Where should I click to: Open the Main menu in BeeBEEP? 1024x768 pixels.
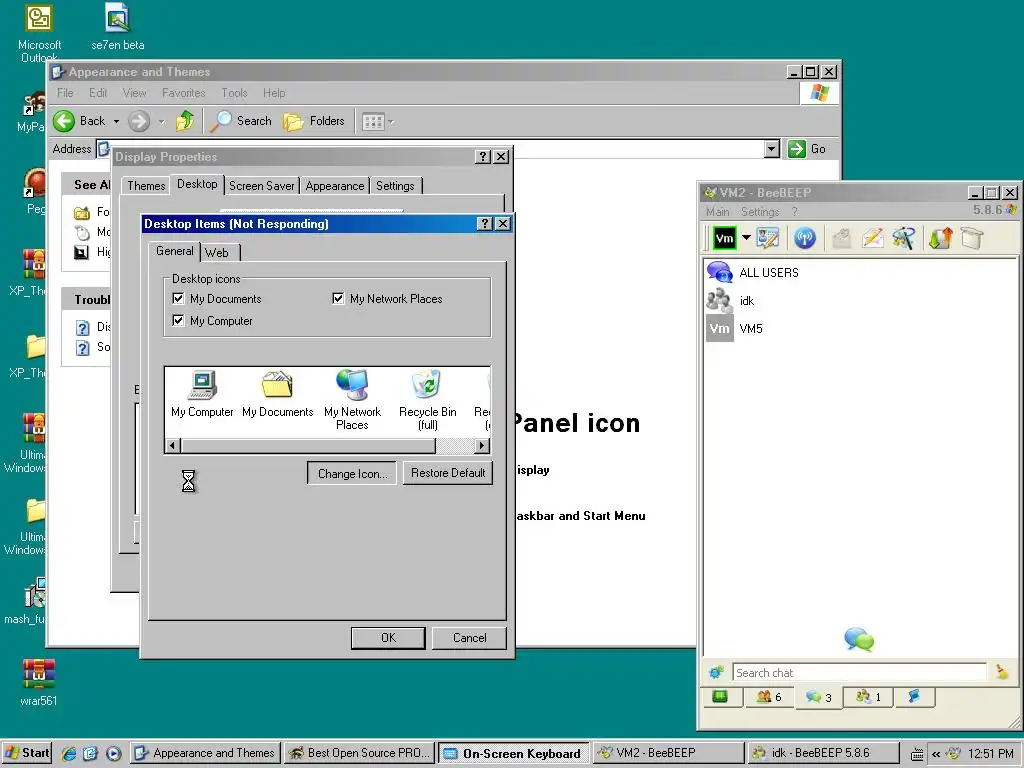(717, 212)
